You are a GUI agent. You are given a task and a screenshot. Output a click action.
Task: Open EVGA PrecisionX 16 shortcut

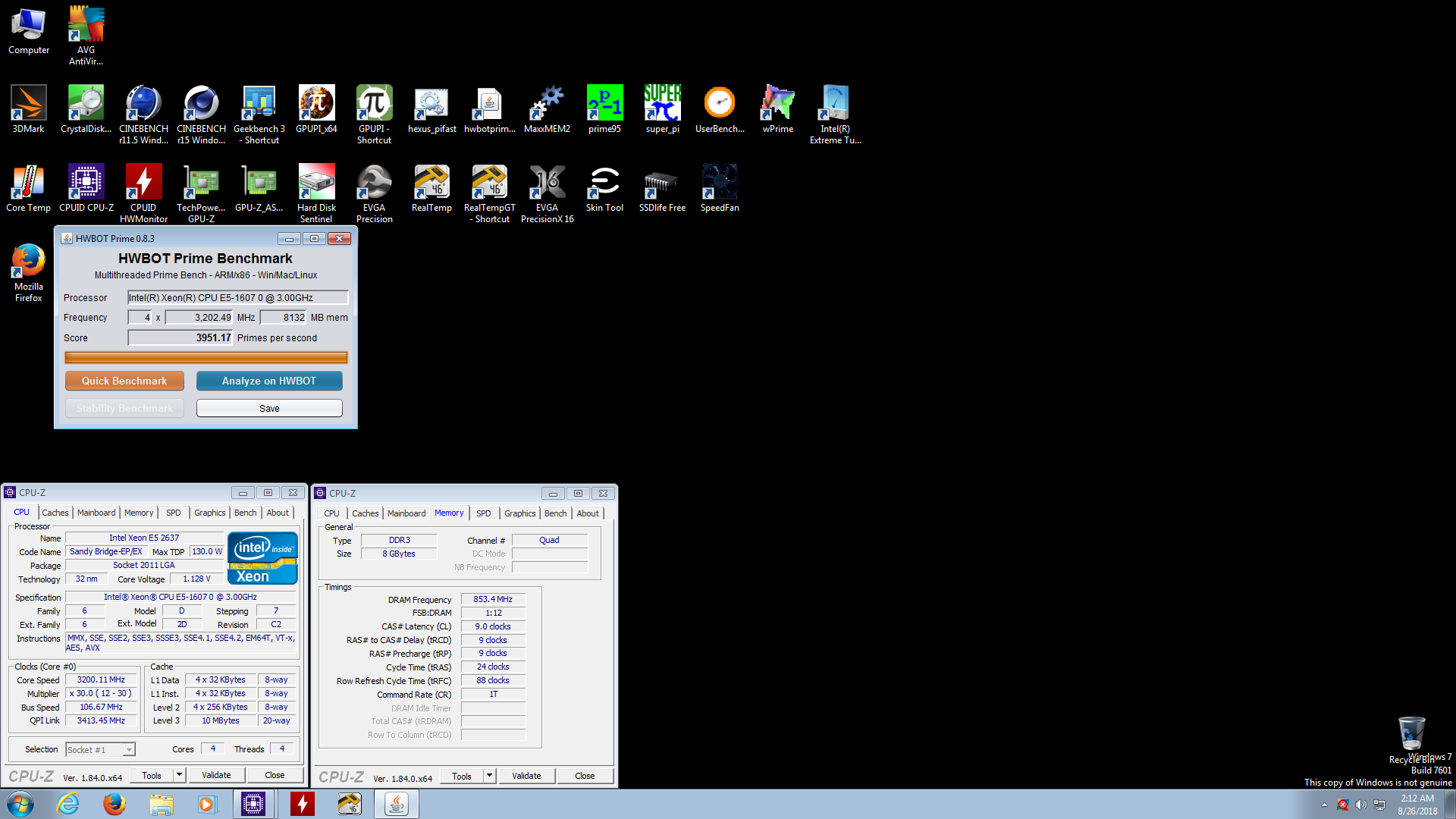point(547,194)
